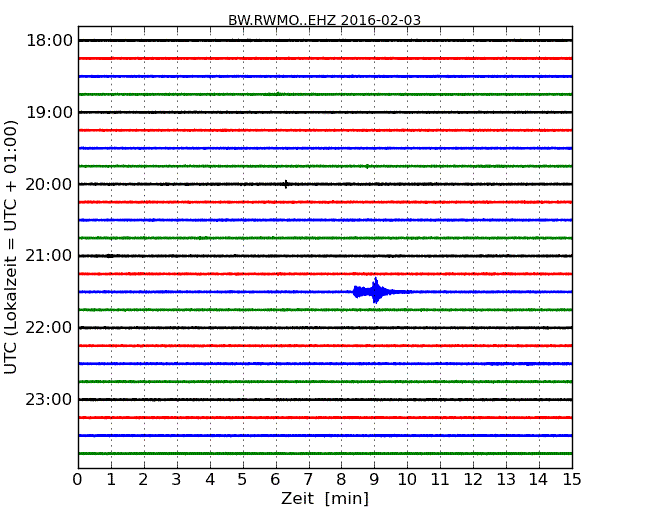Click the 20:00 y-axis time label
The image size is (650, 520).
tap(49, 184)
